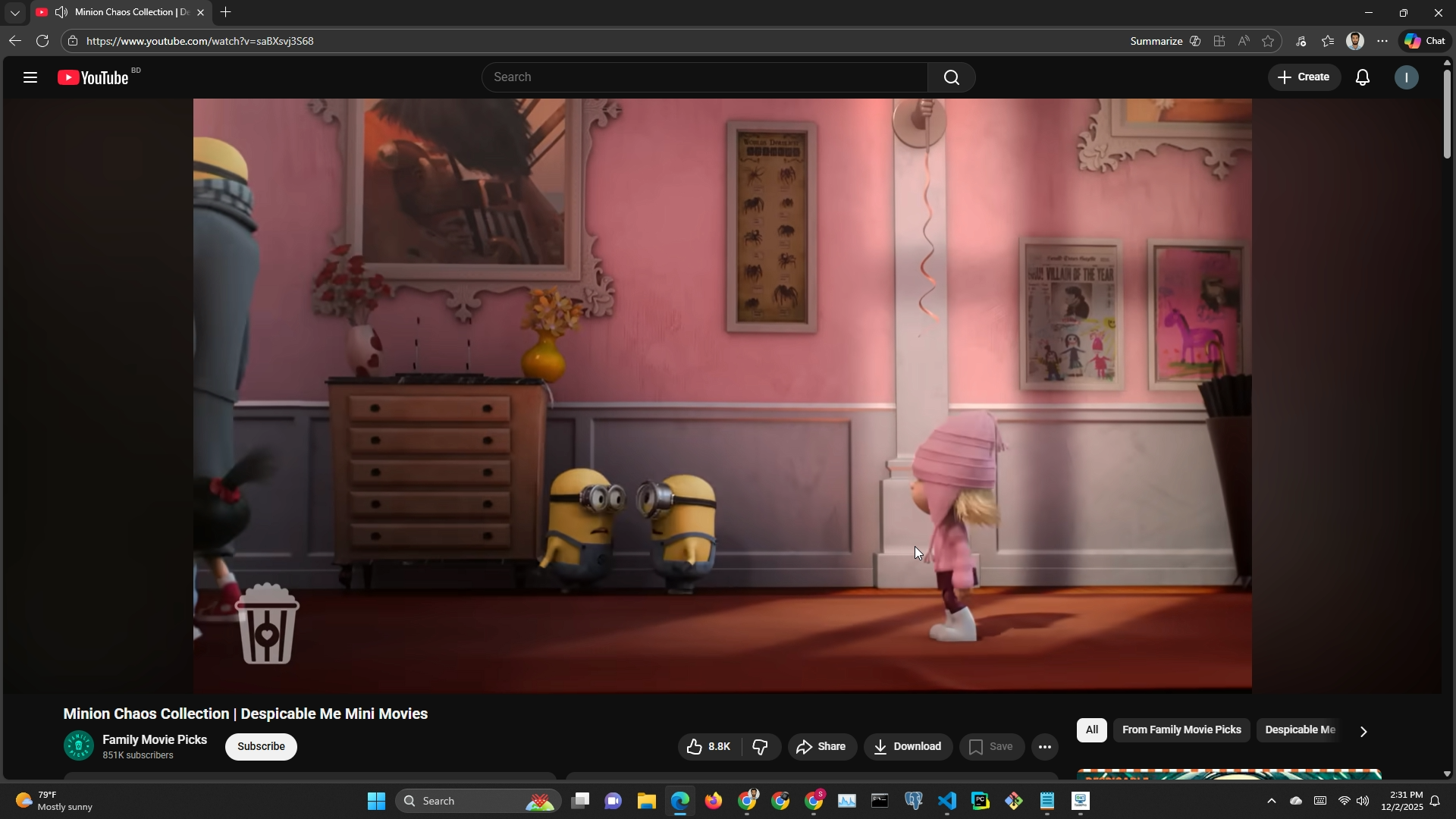Image resolution: width=1456 pixels, height=819 pixels.
Task: Toggle Subscribe to Family Movie Picks
Action: 261,747
